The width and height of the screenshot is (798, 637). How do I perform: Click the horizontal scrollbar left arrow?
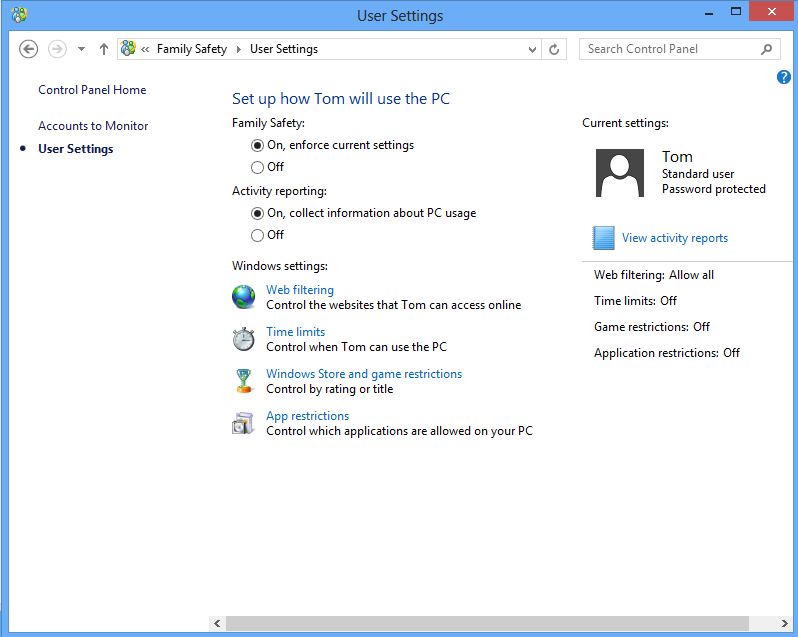[x=217, y=623]
